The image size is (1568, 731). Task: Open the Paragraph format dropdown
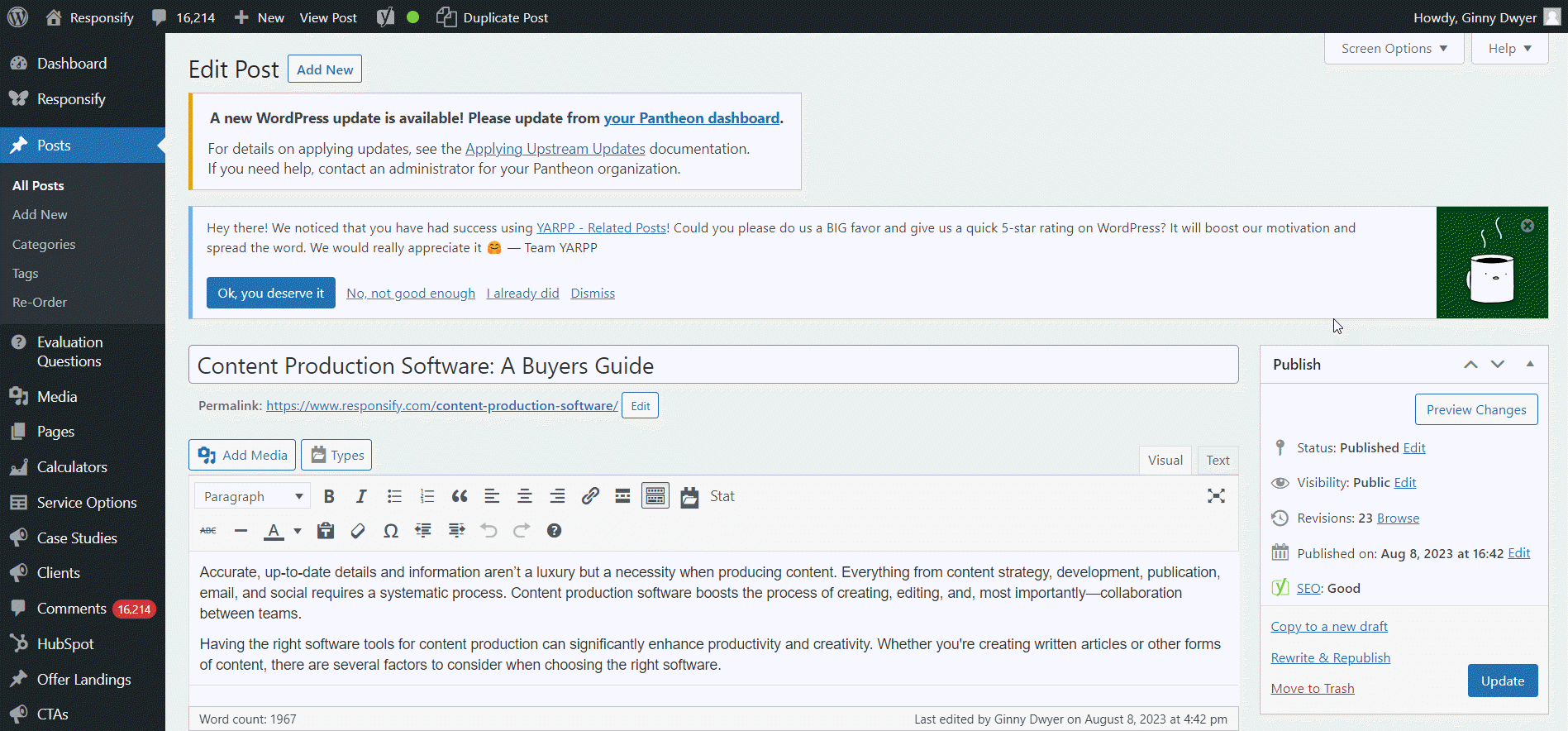253,496
